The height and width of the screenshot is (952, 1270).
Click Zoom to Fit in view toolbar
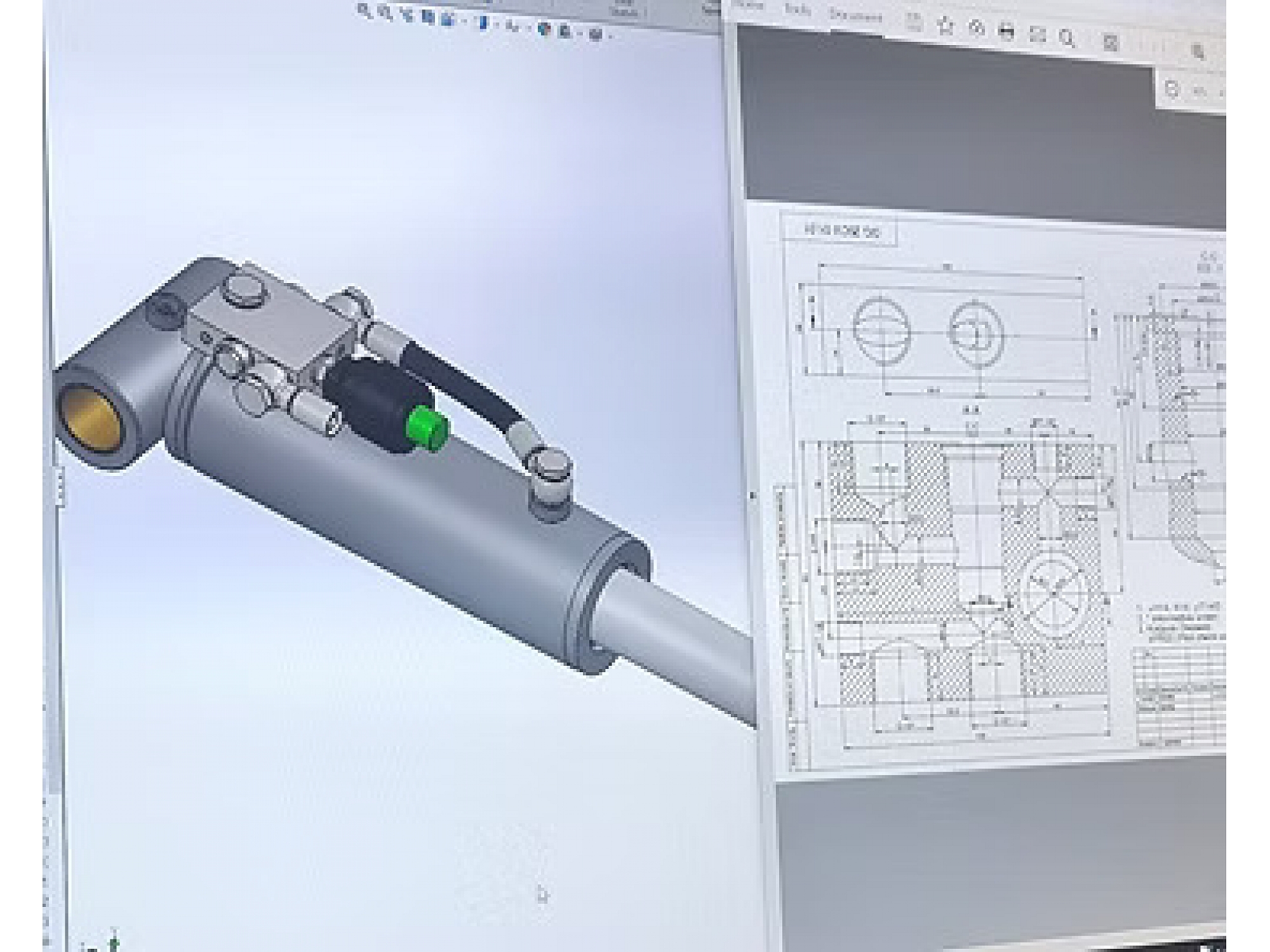point(364,10)
